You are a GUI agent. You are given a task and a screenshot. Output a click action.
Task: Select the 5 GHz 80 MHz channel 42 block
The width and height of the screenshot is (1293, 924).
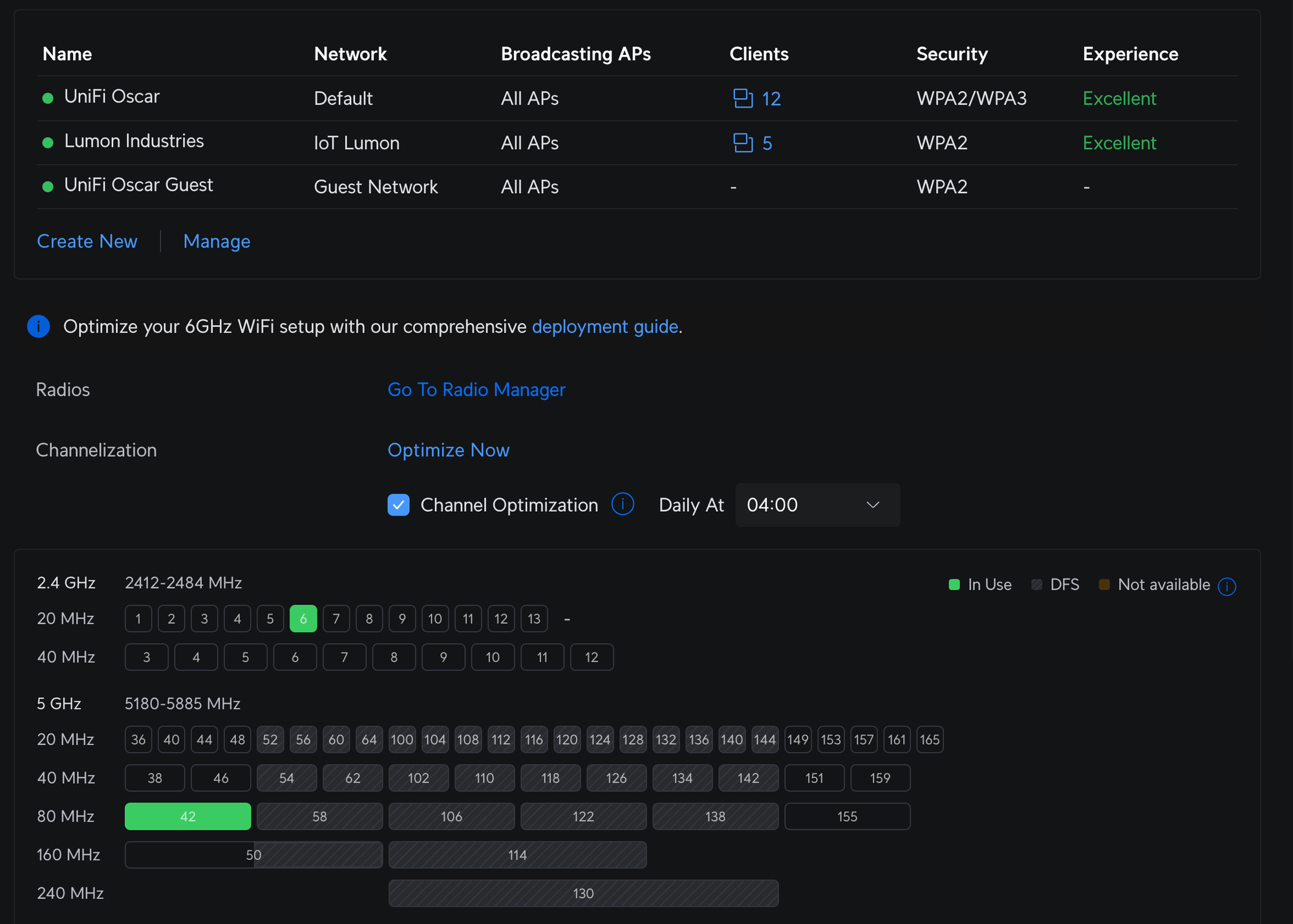[187, 816]
